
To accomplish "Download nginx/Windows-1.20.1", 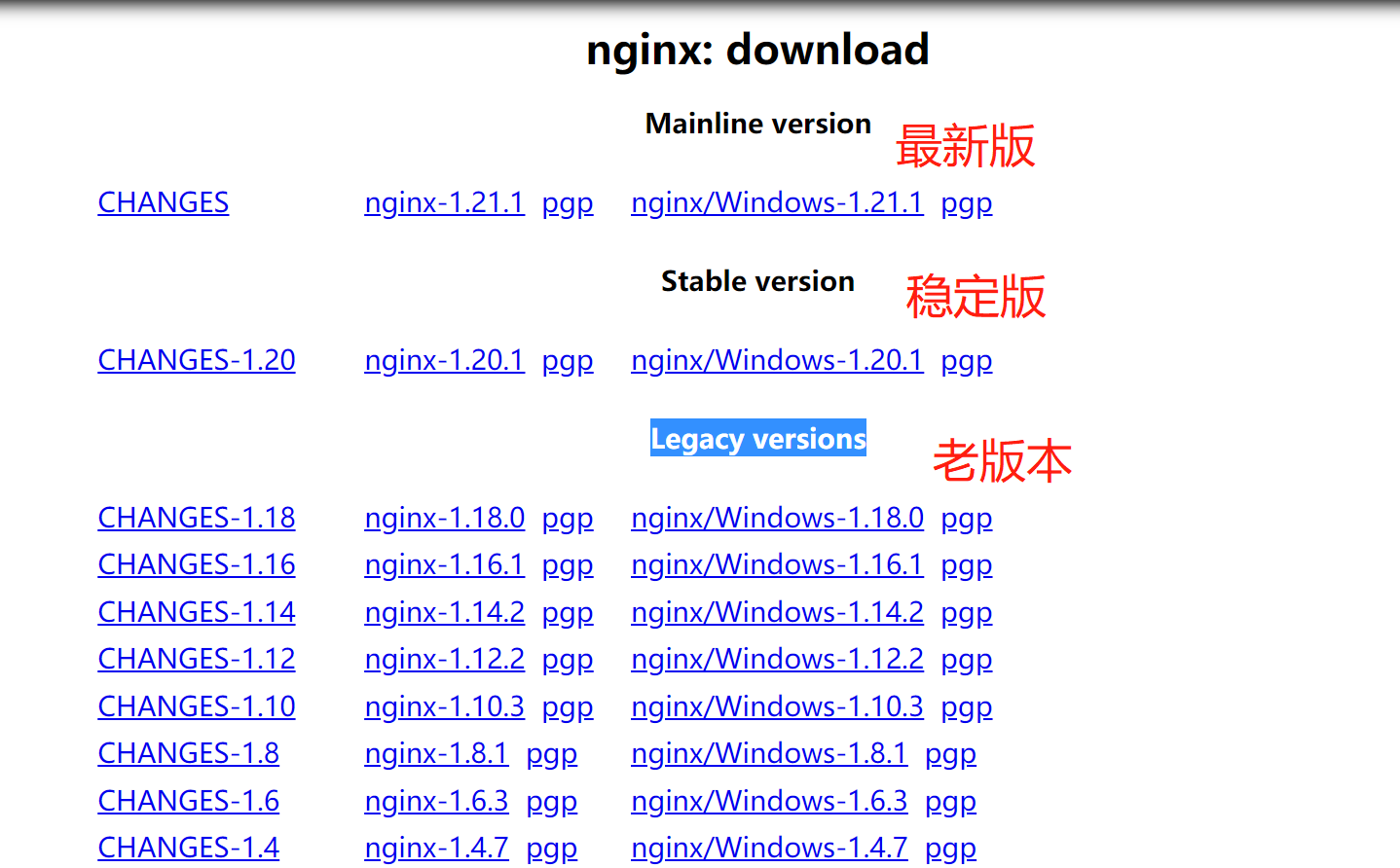I will [x=777, y=360].
